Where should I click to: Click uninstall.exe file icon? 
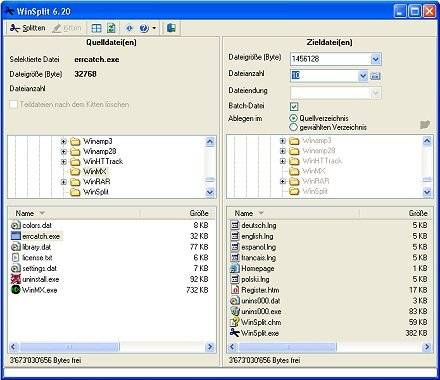click(x=16, y=279)
